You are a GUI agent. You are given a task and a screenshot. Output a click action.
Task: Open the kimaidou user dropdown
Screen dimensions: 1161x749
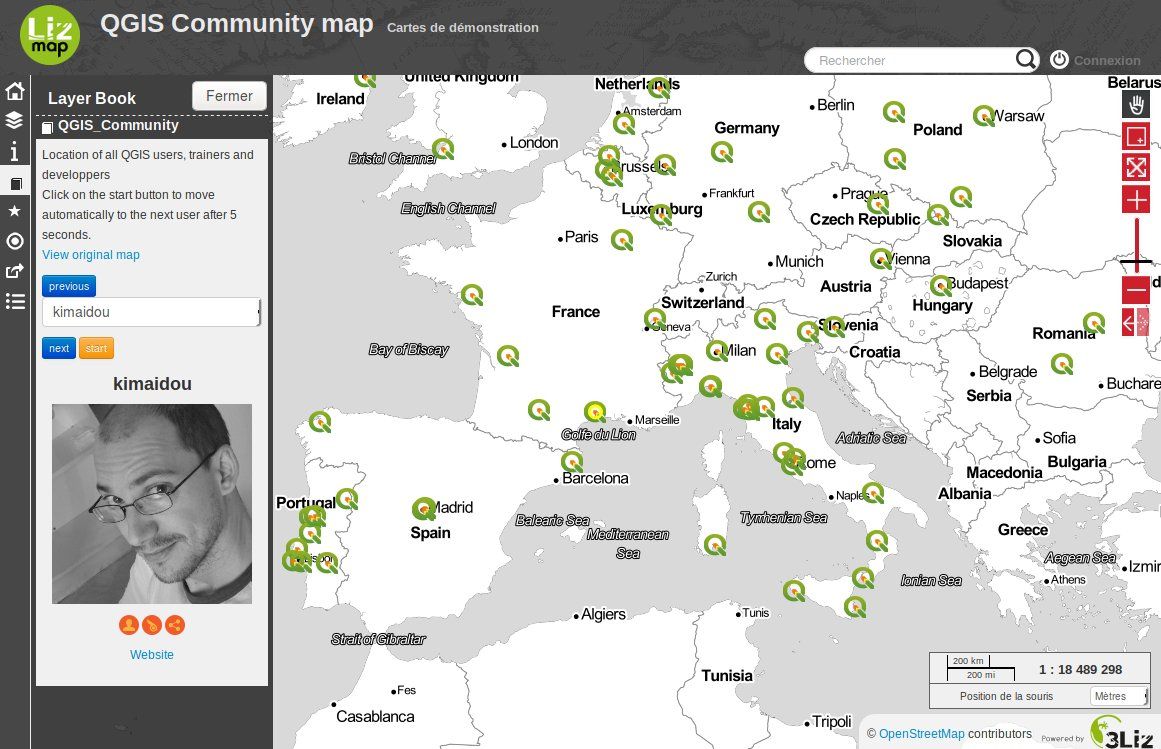pos(151,312)
